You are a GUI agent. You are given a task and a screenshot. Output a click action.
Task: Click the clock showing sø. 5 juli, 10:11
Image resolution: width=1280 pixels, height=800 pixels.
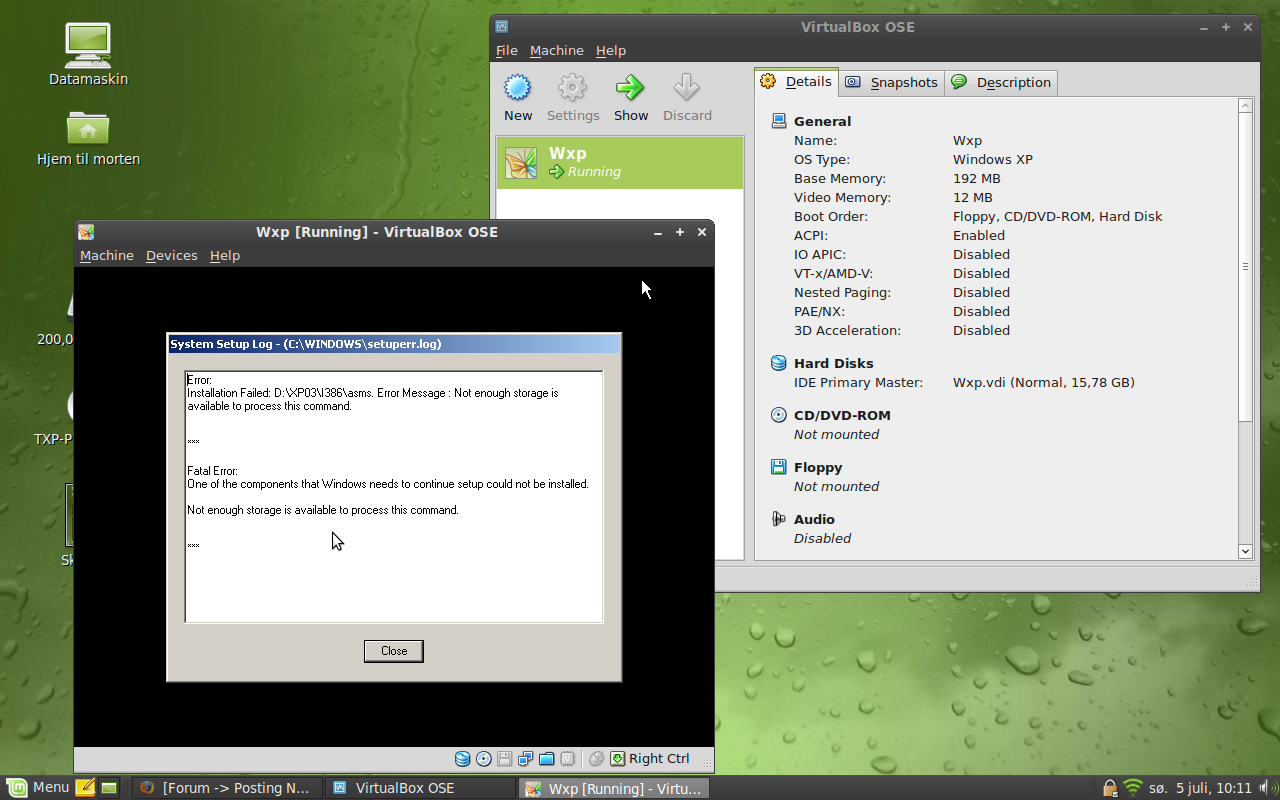click(x=1200, y=788)
